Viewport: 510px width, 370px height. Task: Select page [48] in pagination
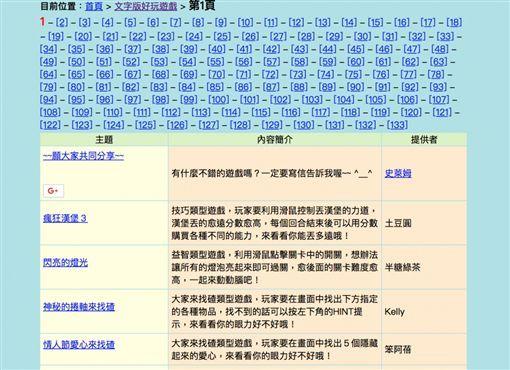point(440,49)
